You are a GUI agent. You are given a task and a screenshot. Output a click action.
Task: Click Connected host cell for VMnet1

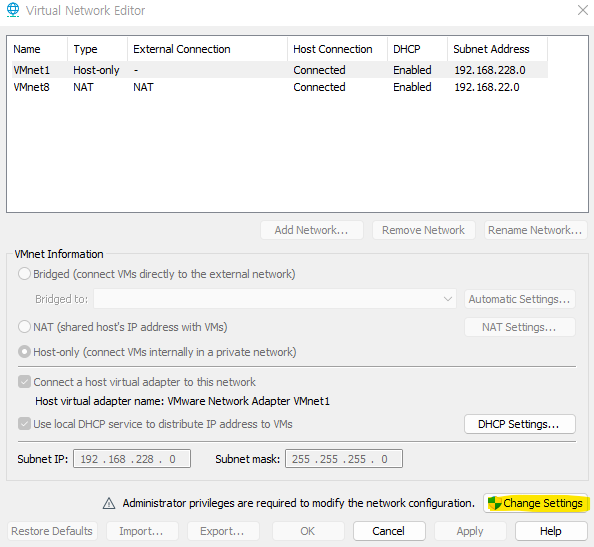point(319,70)
